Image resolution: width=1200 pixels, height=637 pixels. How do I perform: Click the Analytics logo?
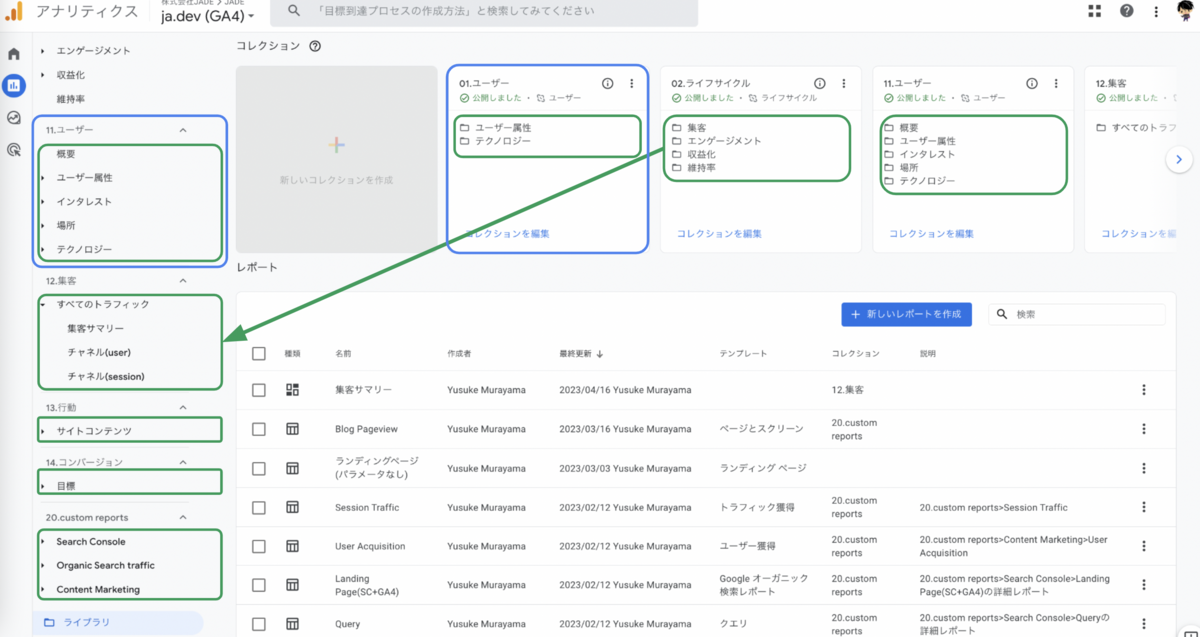(14, 12)
